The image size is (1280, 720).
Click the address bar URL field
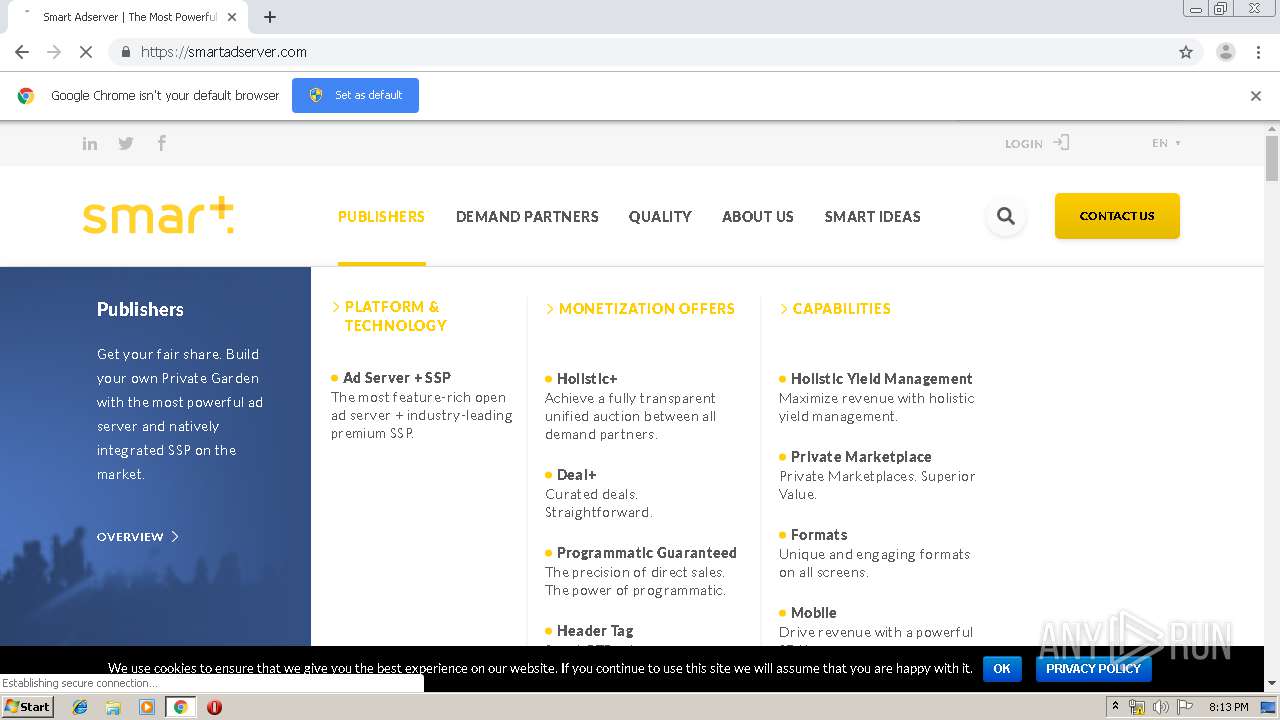(640, 52)
